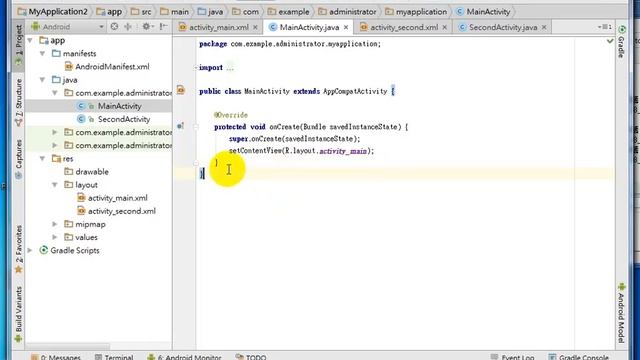Open the Gradle tool window on right

(x=621, y=41)
